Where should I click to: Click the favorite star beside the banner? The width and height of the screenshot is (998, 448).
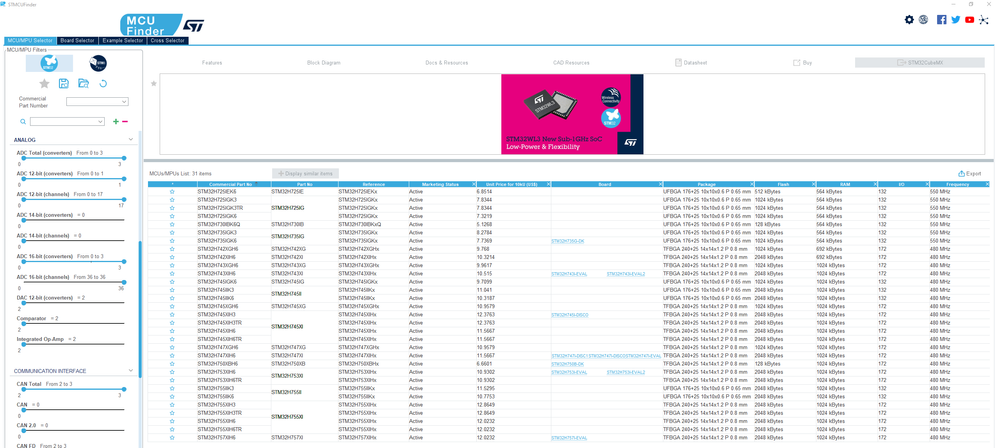153,83
